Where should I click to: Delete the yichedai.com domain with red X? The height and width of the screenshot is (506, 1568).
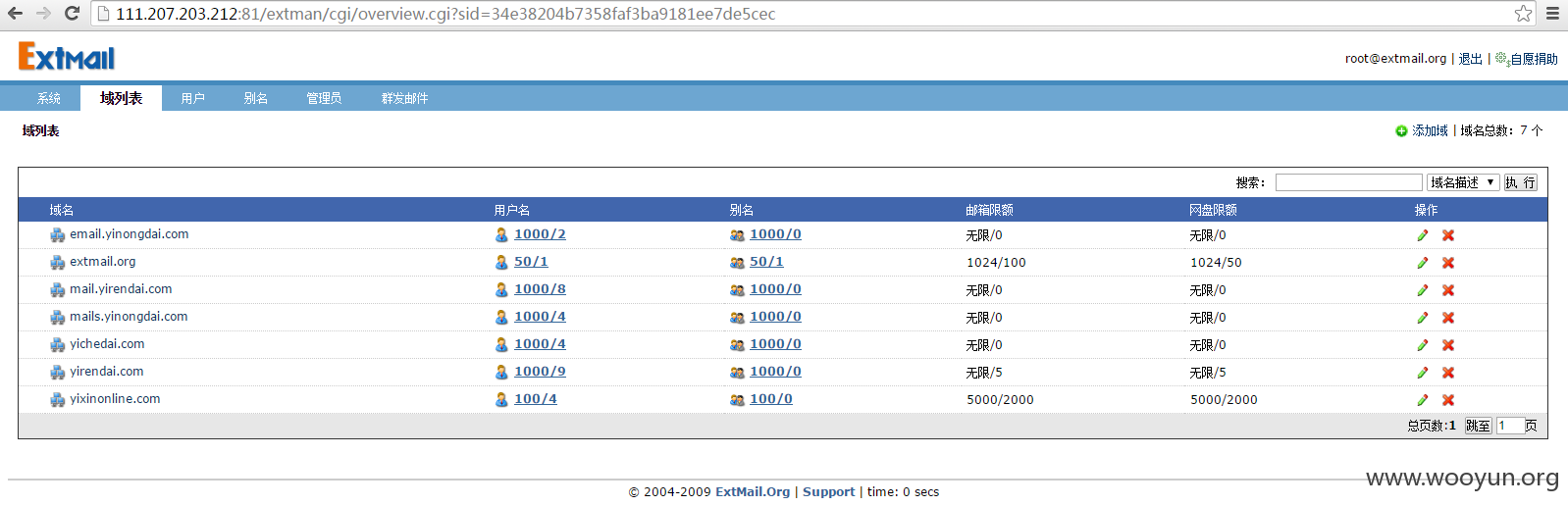[x=1448, y=345]
